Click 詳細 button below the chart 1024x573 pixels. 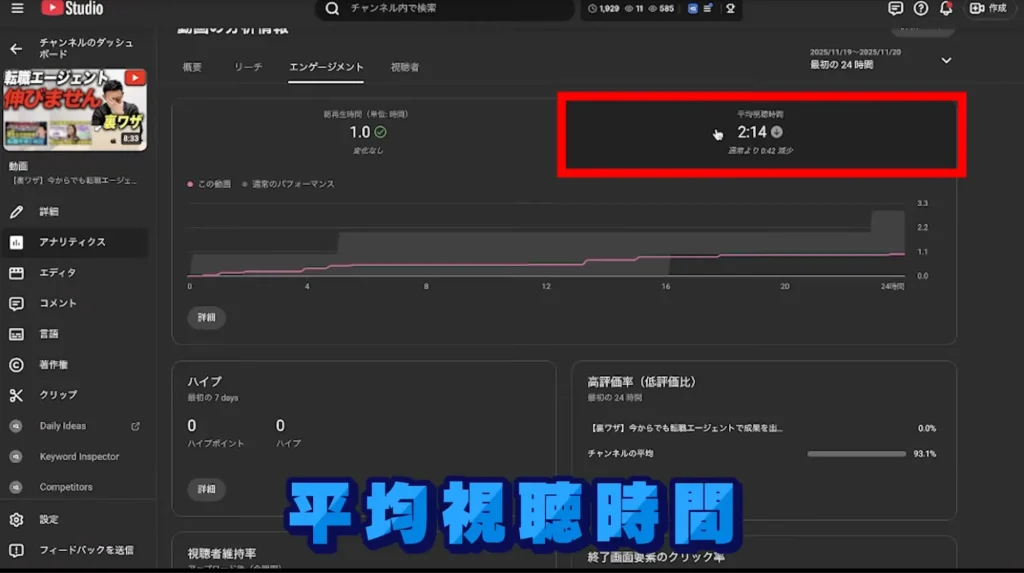coord(206,318)
